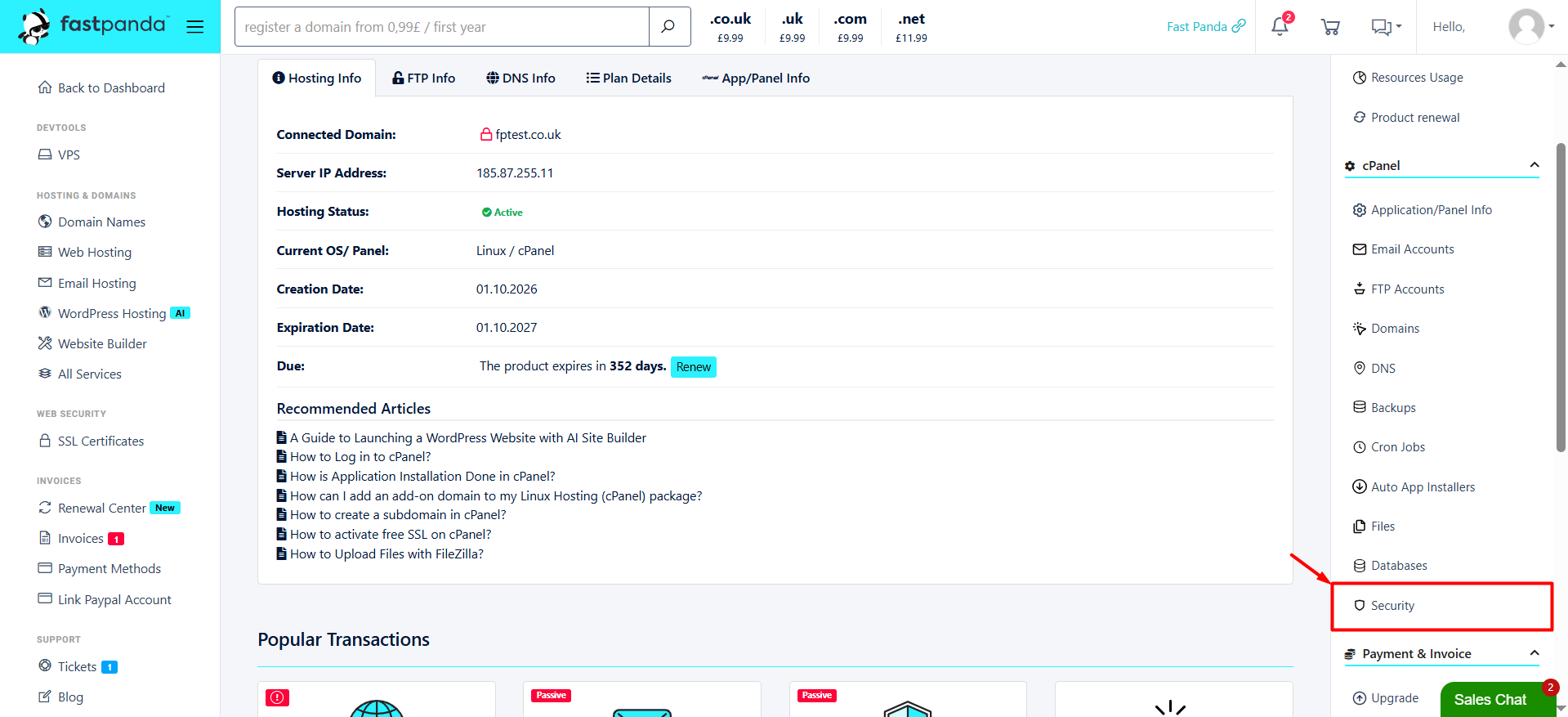Open the chat screens icon dropdown

tap(1386, 27)
